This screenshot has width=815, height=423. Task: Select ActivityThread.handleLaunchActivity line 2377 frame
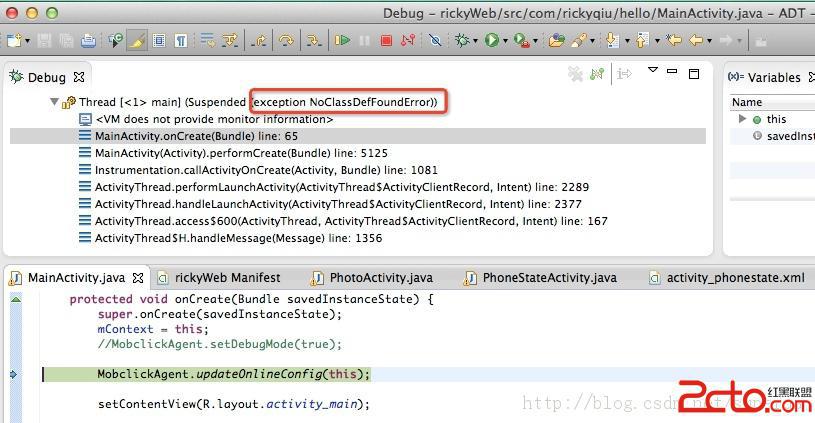pos(358,204)
